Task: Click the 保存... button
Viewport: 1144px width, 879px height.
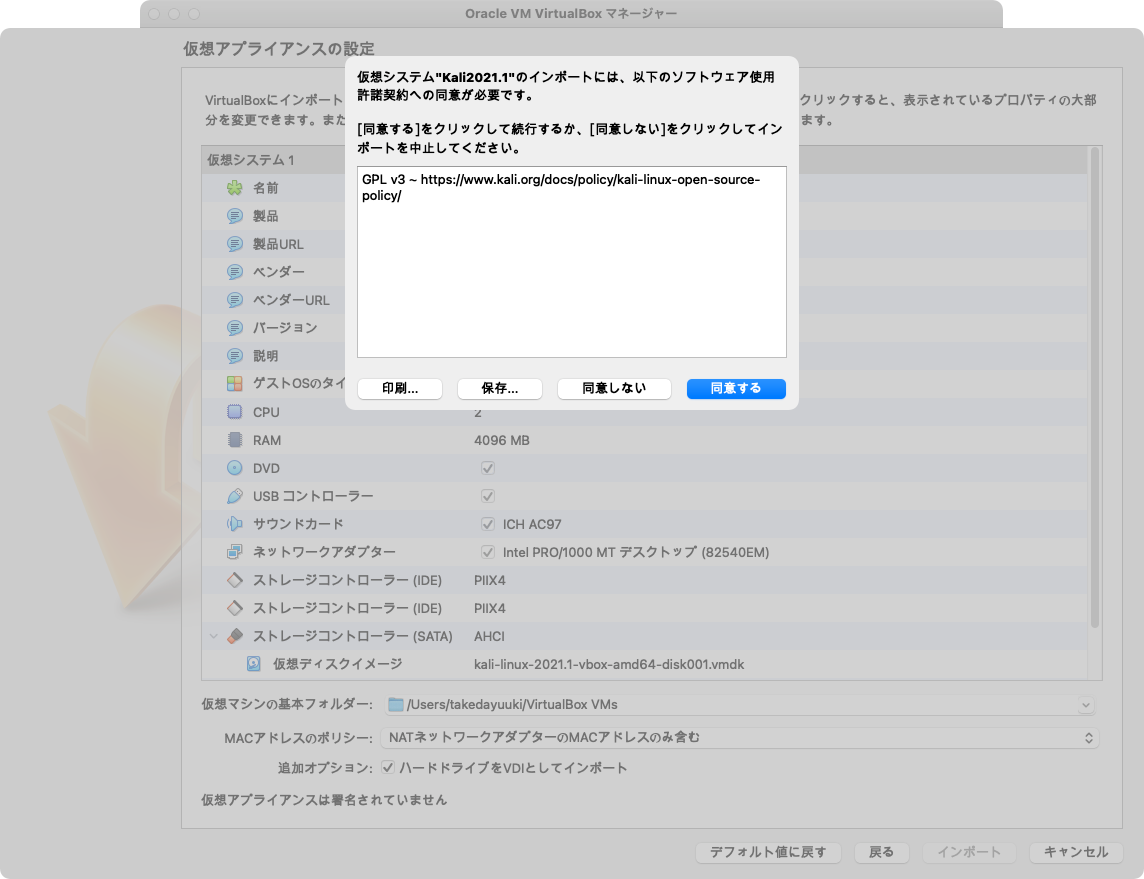Action: pos(500,389)
